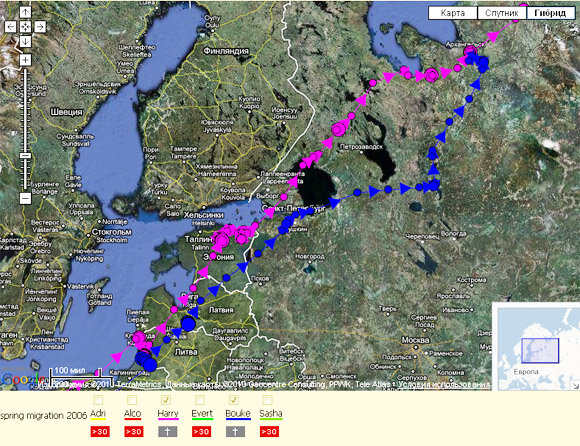Viewport: 580px width, 446px height.
Task: Zoom in with the plus button
Action: (25, 60)
